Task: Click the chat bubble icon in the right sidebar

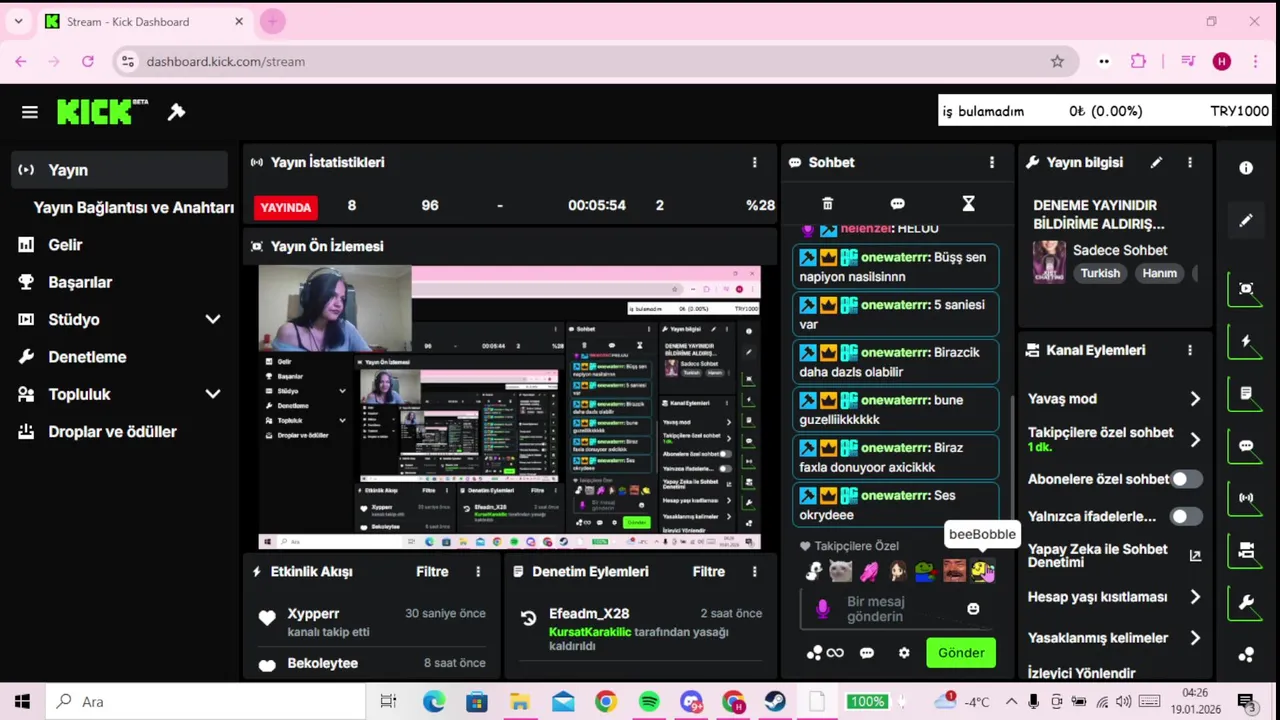Action: point(1246,446)
